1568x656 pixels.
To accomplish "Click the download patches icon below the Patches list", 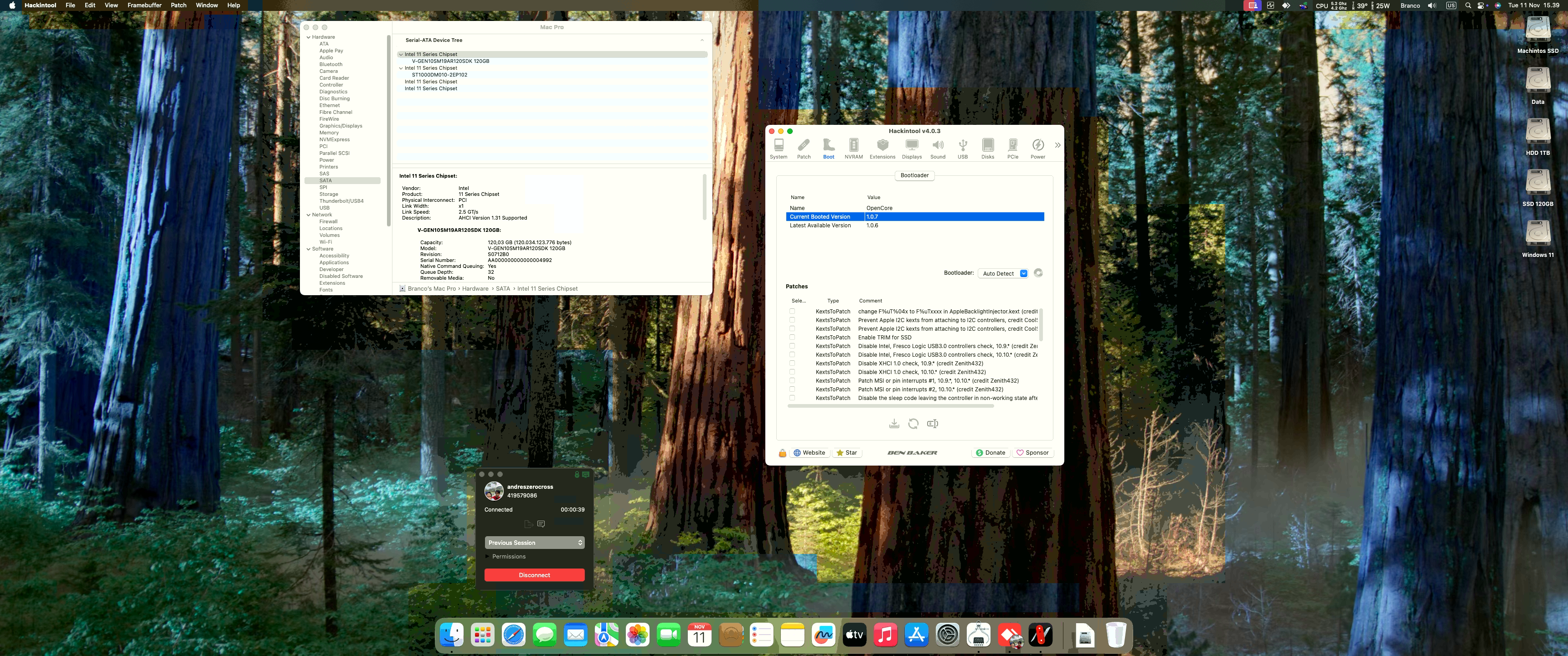I will 893,424.
